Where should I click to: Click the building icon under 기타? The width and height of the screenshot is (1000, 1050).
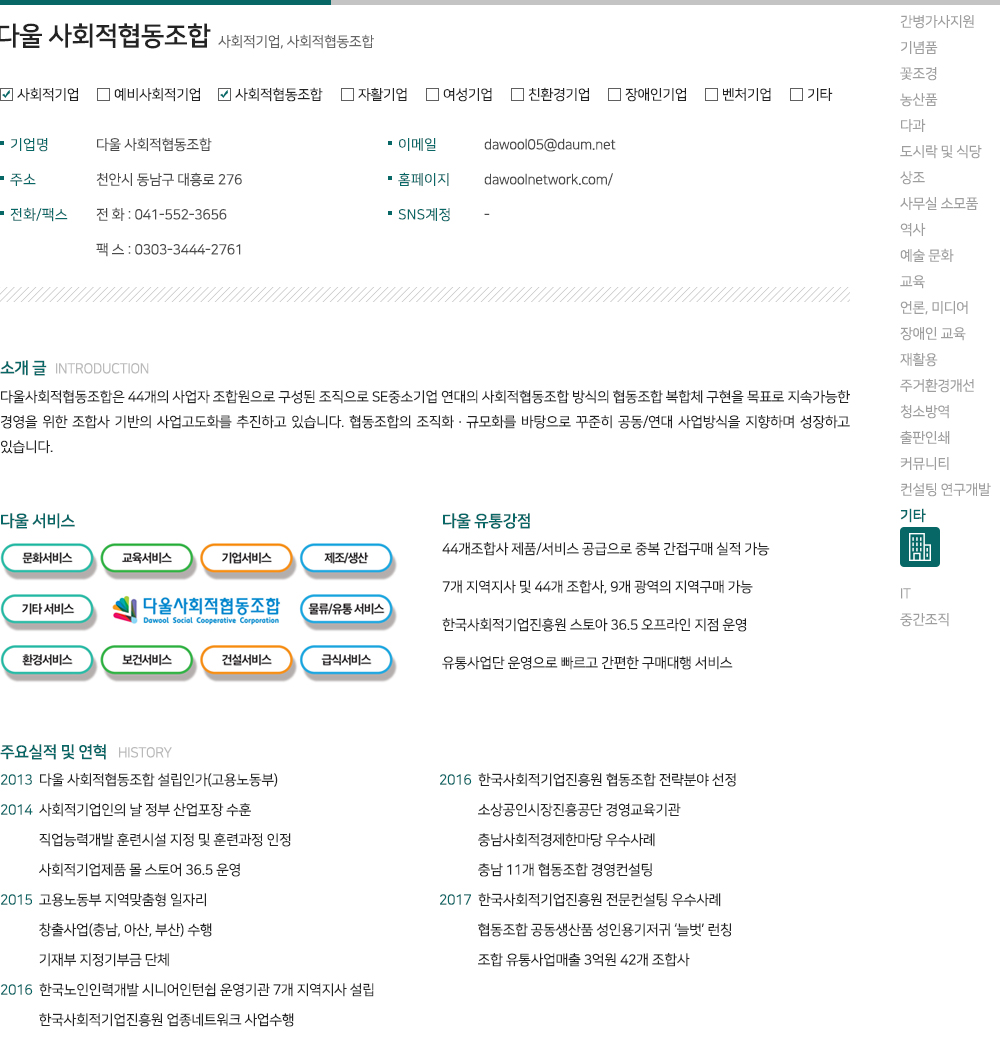point(920,547)
